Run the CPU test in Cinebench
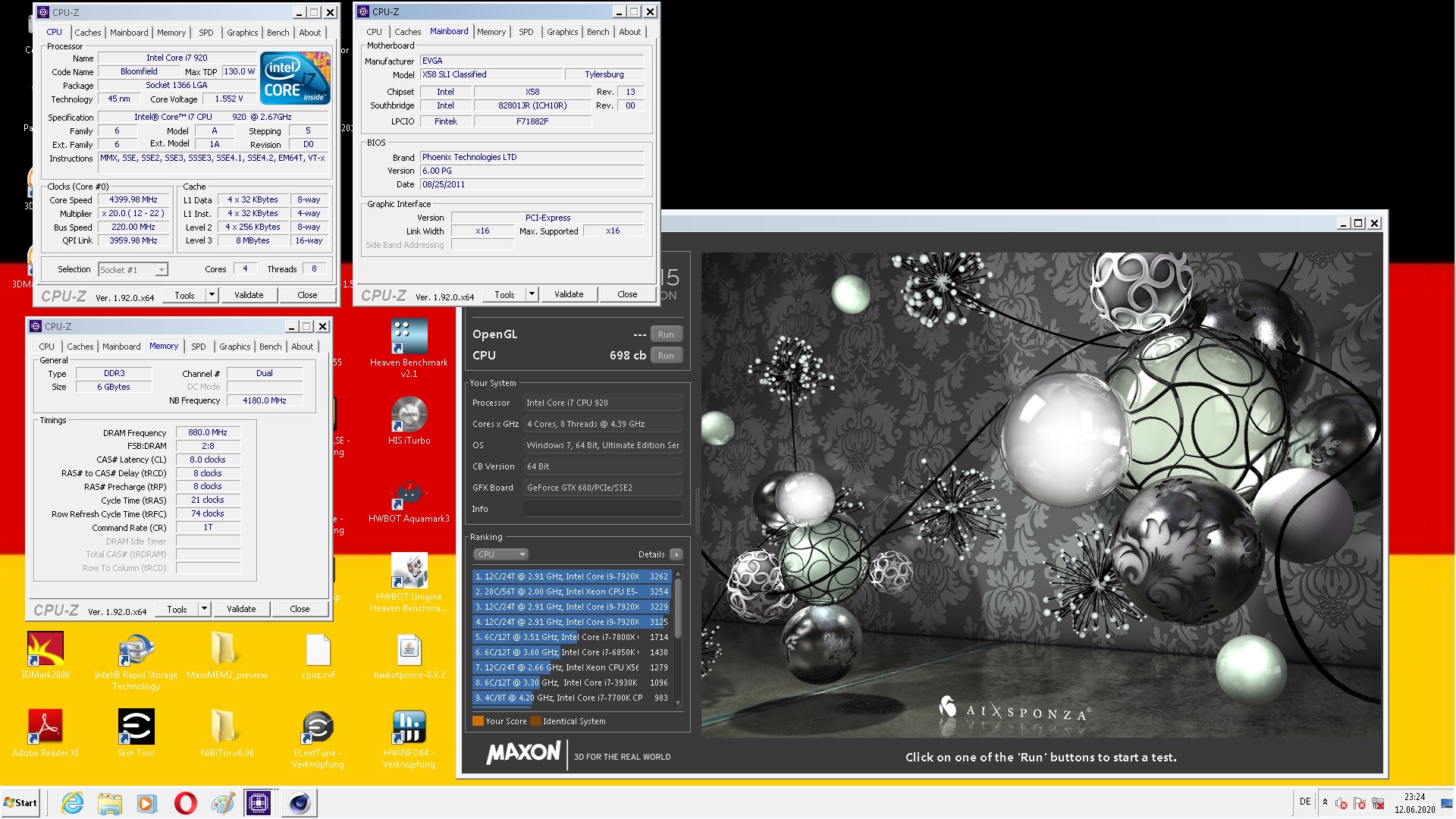Screen dimensions: 1456x819 point(666,356)
